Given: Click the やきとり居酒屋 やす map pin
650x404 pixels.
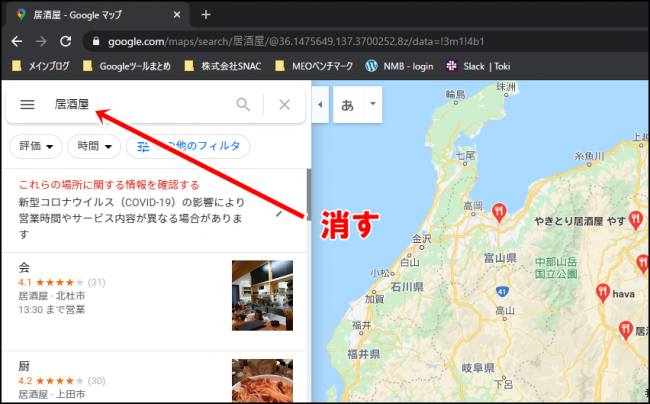Looking at the screenshot, I should click(x=635, y=220).
